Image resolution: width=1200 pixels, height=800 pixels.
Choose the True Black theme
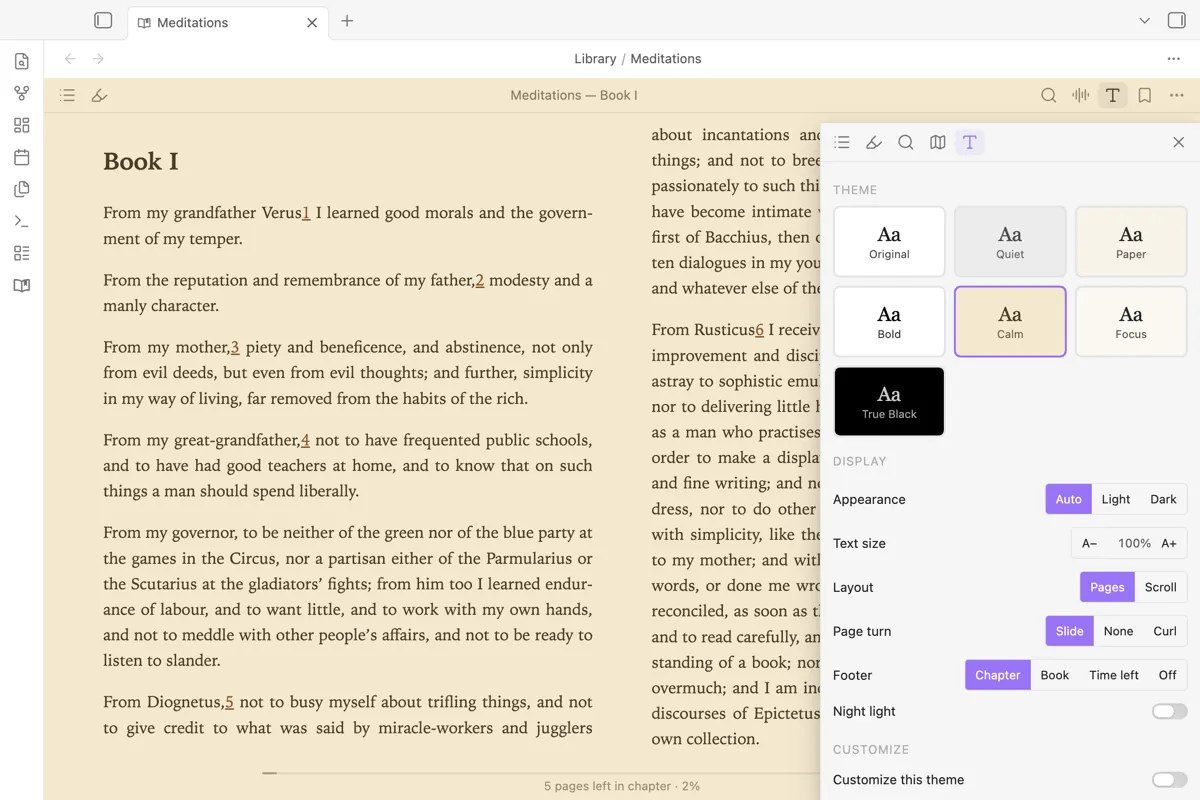[889, 402]
